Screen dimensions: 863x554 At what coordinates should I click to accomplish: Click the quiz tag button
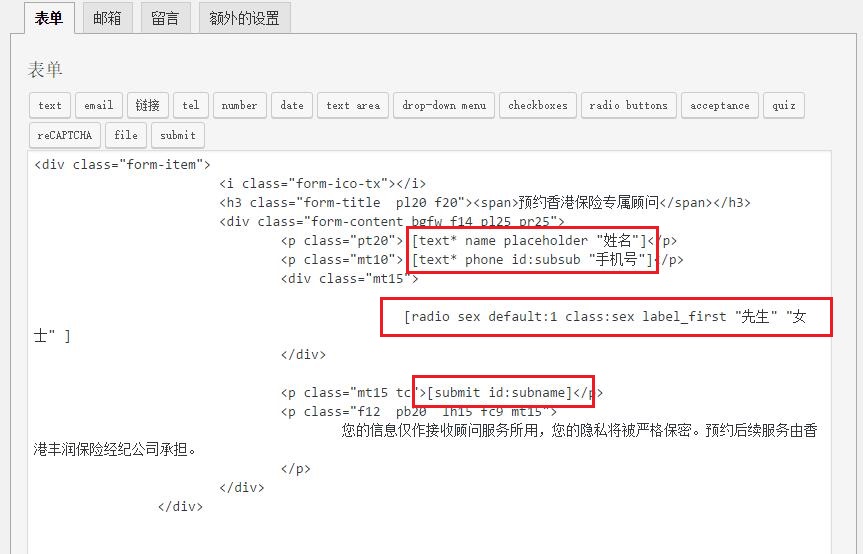(x=783, y=105)
